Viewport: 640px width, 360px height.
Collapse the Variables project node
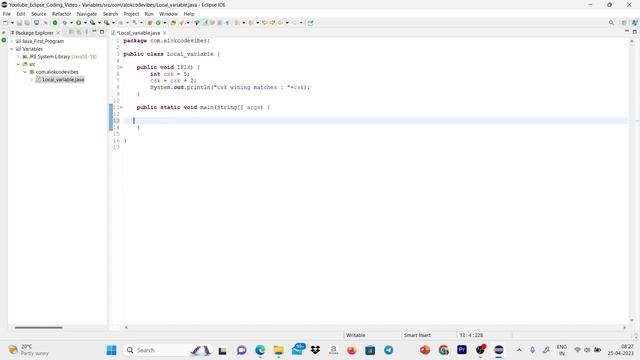[11, 49]
